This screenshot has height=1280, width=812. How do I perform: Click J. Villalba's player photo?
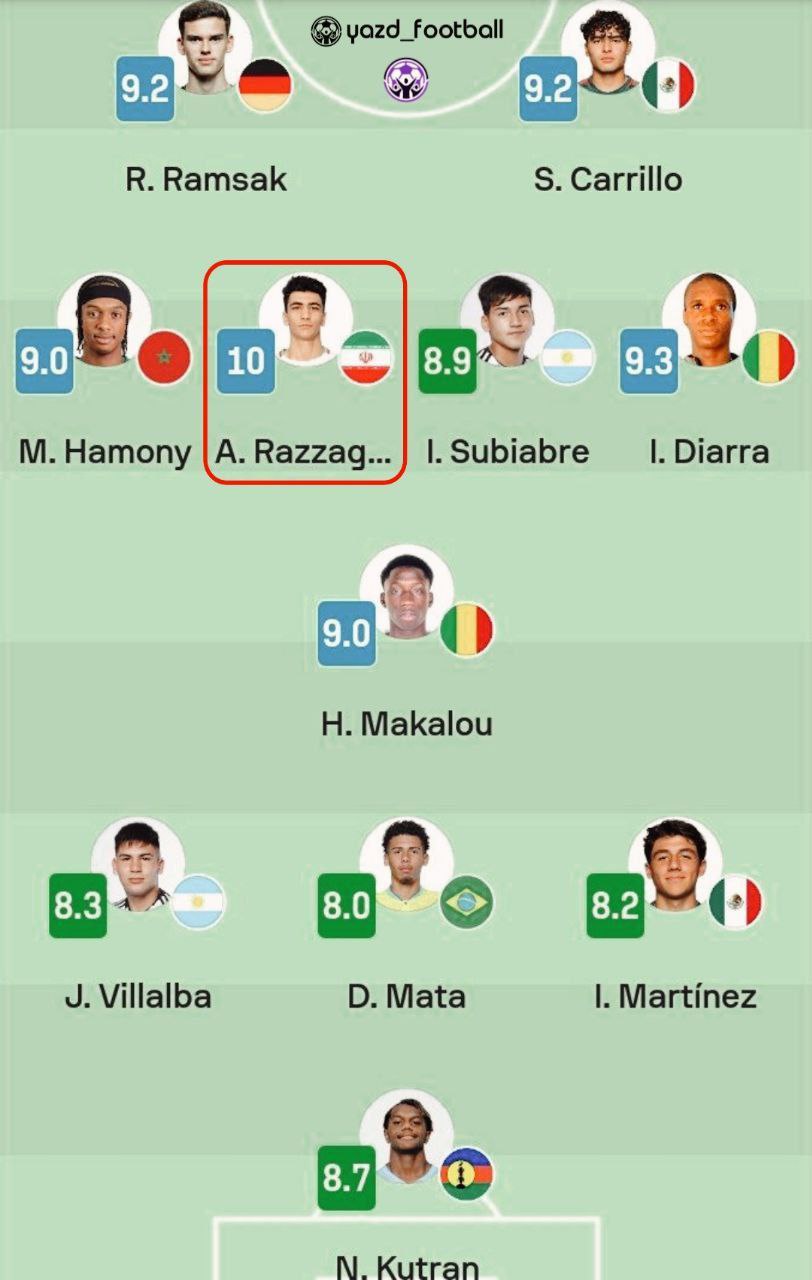(137, 864)
